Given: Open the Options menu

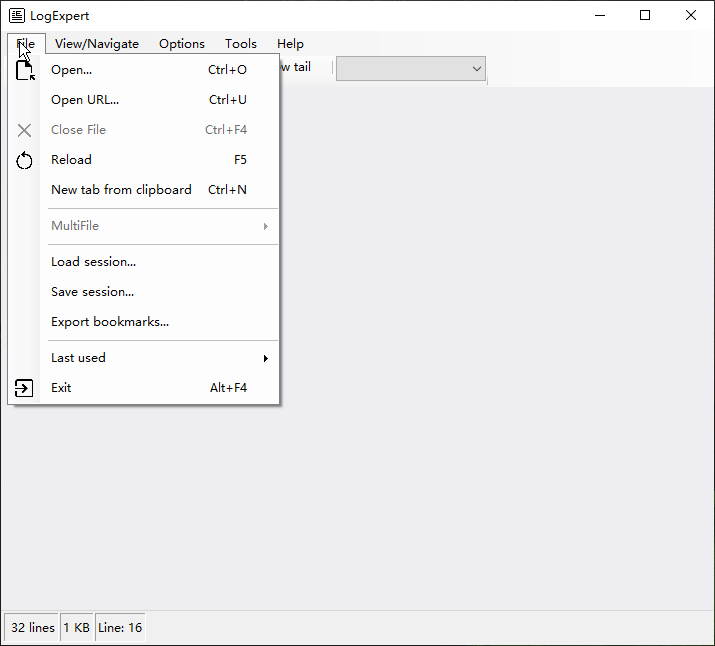Looking at the screenshot, I should [x=182, y=44].
